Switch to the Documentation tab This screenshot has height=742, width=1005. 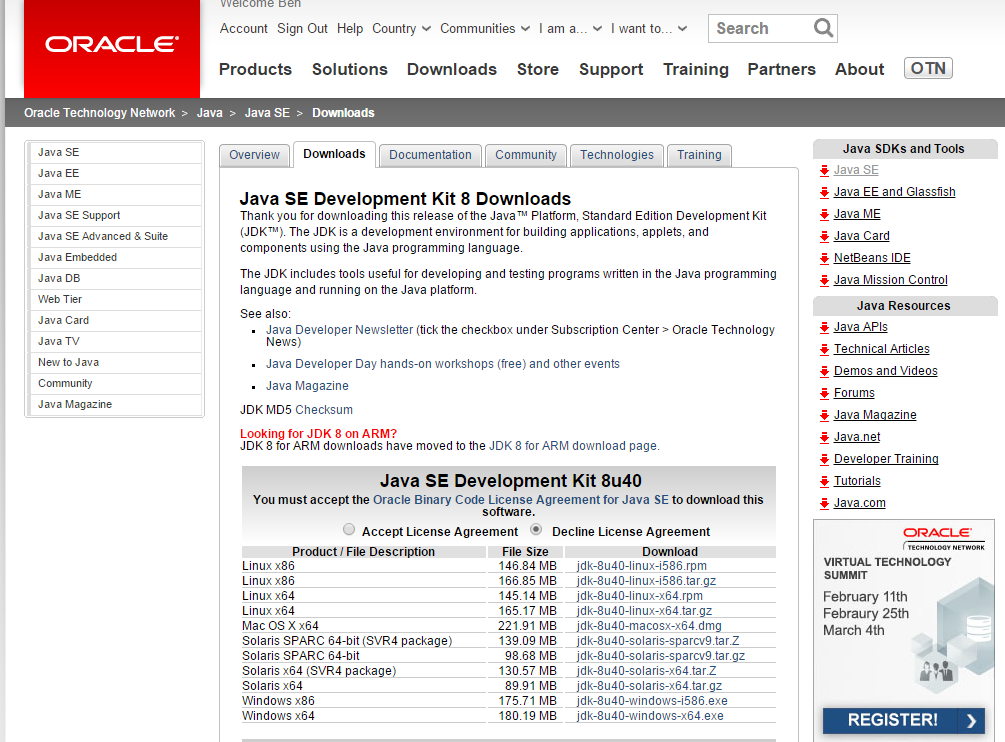(430, 155)
